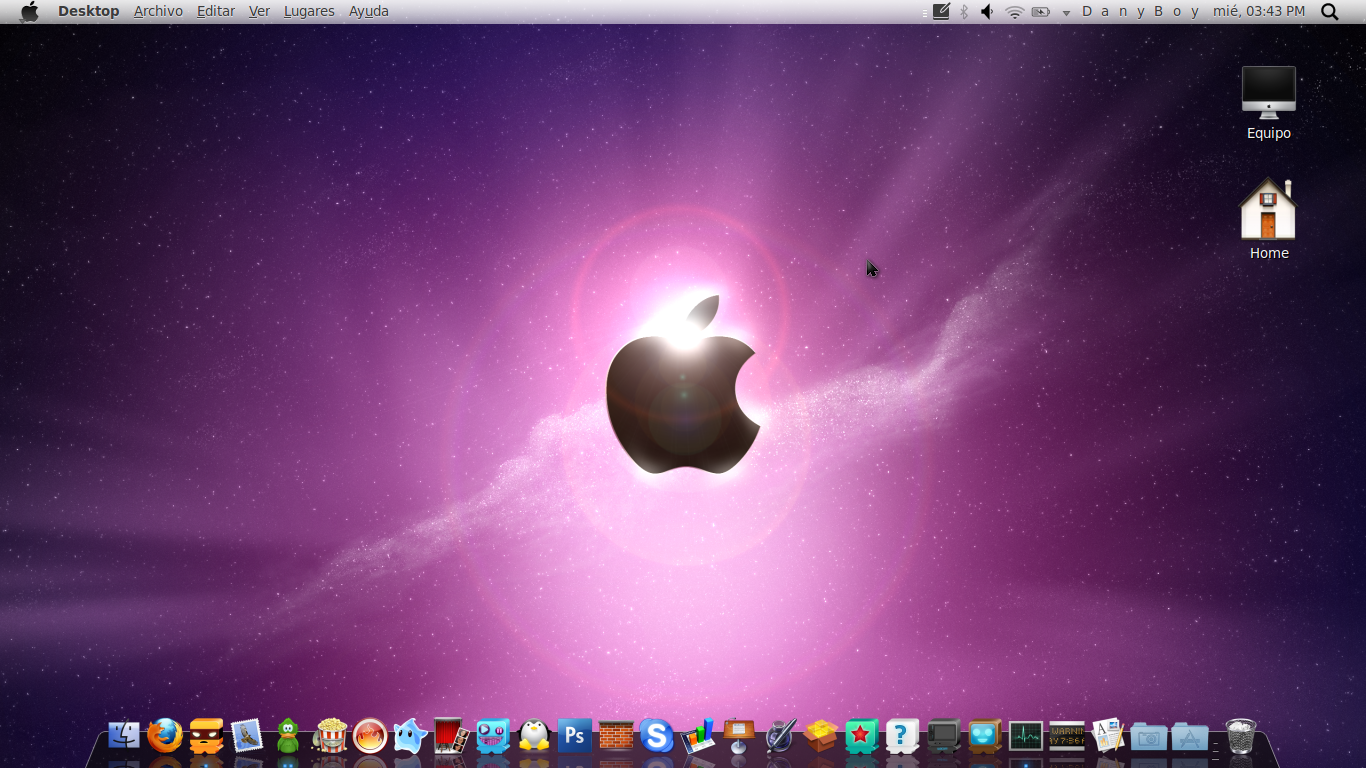Open the Finder icon in the dock
Viewport: 1366px width, 768px height.
[124, 736]
